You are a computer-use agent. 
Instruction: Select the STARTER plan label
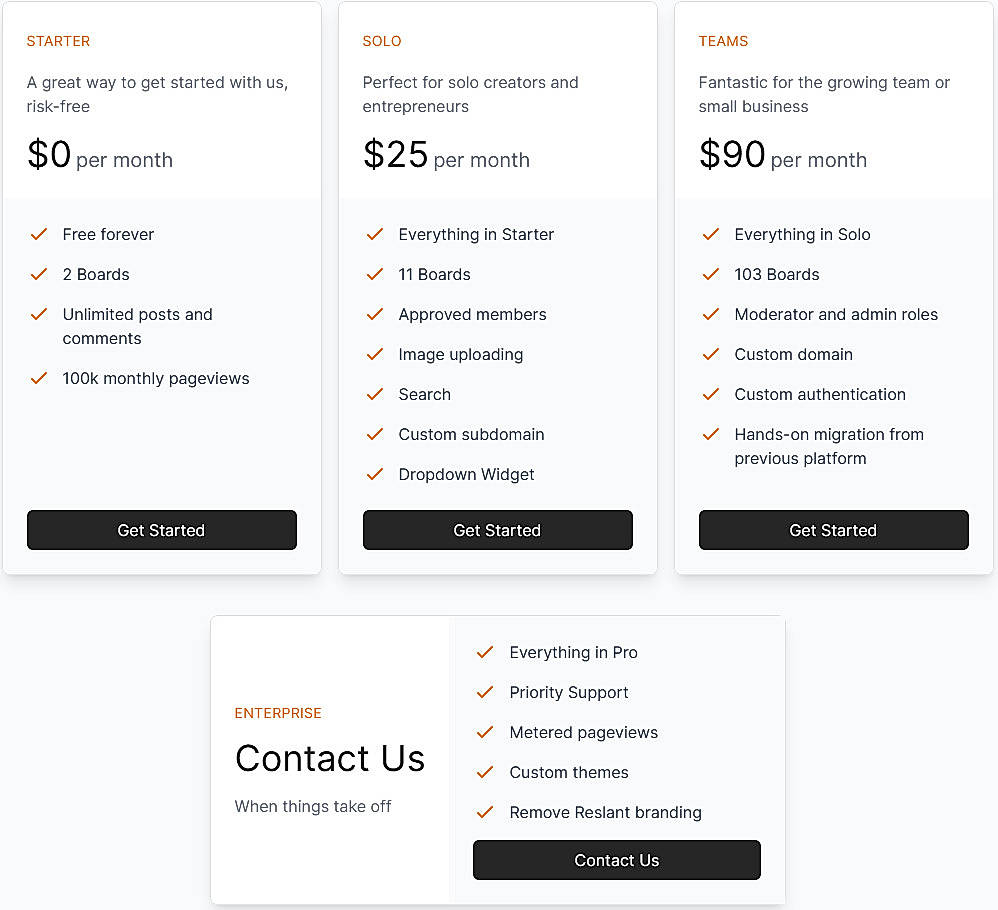[58, 41]
